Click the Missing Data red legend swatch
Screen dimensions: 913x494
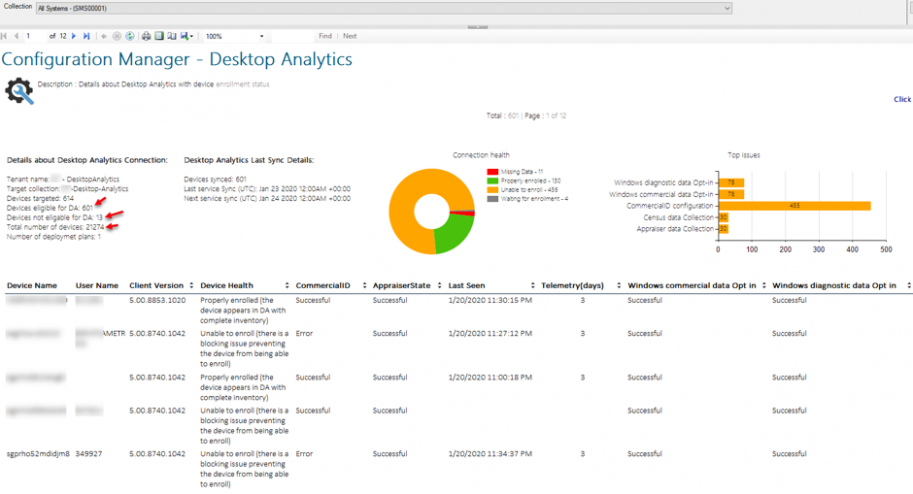click(493, 172)
